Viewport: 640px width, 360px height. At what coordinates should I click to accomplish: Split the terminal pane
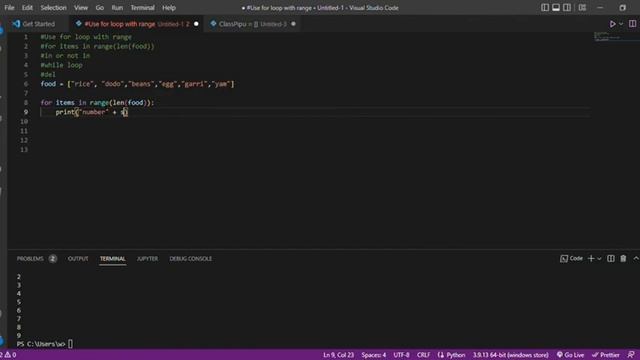tap(611, 258)
